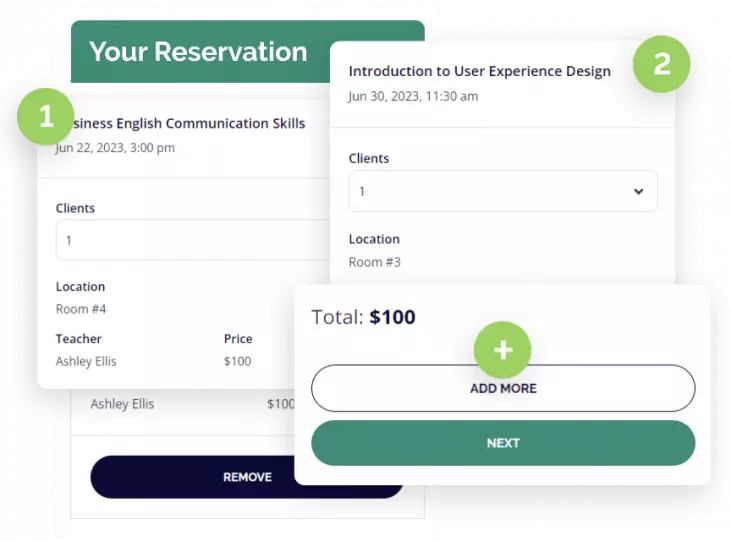Click the Jun 22, 2023, 3:00 pm date

point(116,148)
